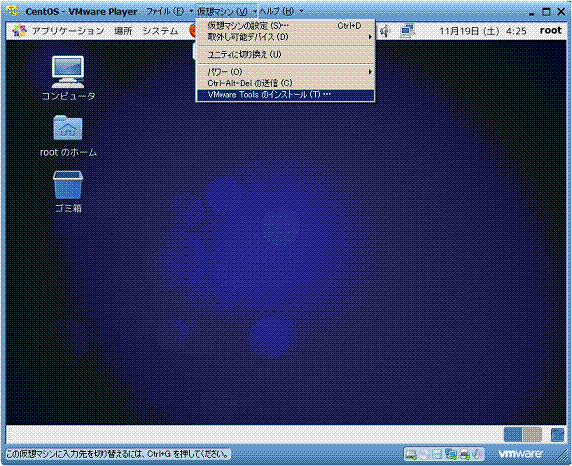572x466 pixels.
Task: Open the GNOME アプリケーション menu
Action: coord(68,31)
